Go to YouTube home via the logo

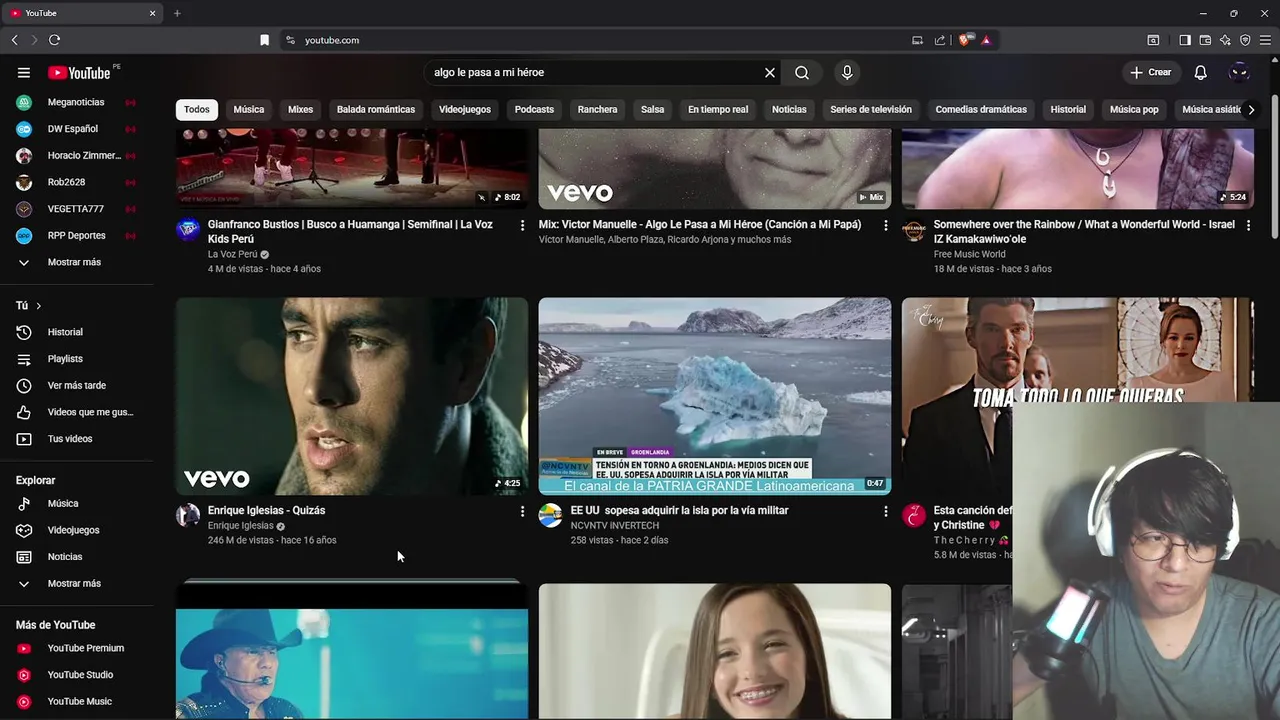79,72
